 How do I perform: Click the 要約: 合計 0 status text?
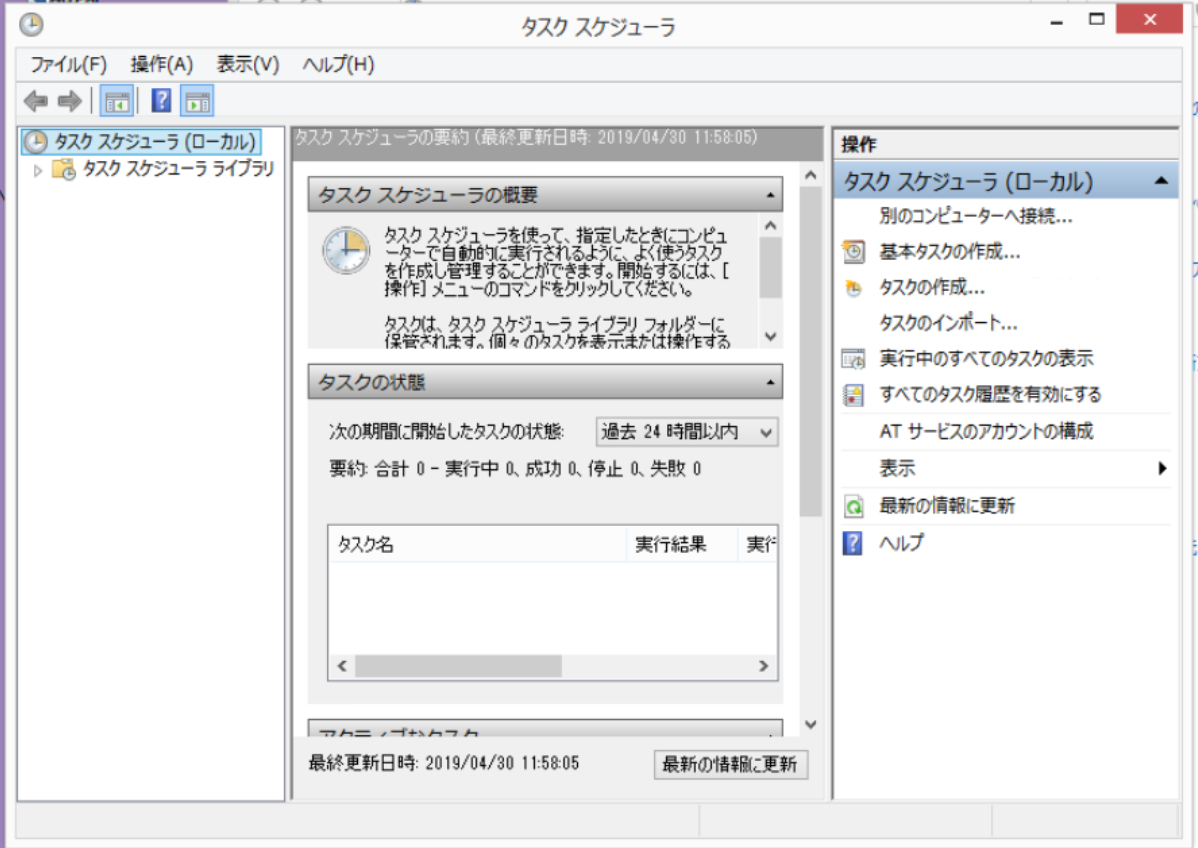pyautogui.click(x=514, y=468)
